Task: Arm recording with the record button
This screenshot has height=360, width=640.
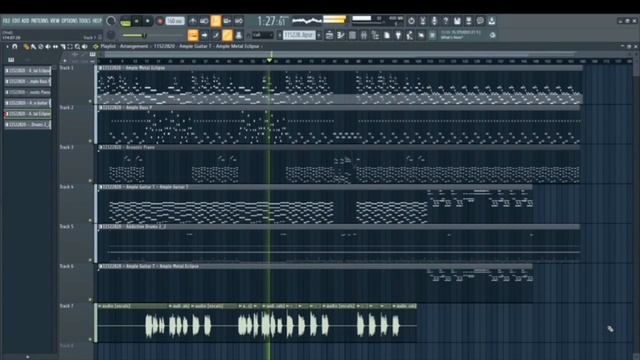Action: 160,21
